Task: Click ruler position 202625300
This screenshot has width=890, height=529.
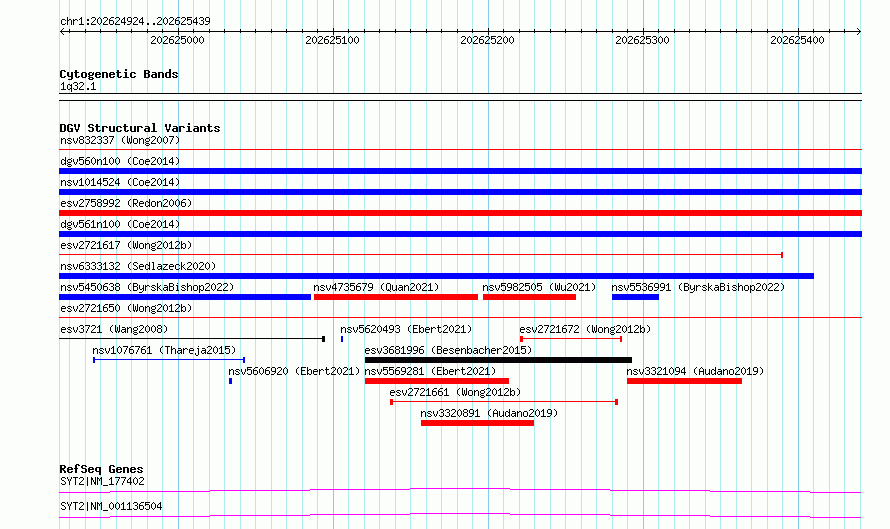Action: point(643,40)
